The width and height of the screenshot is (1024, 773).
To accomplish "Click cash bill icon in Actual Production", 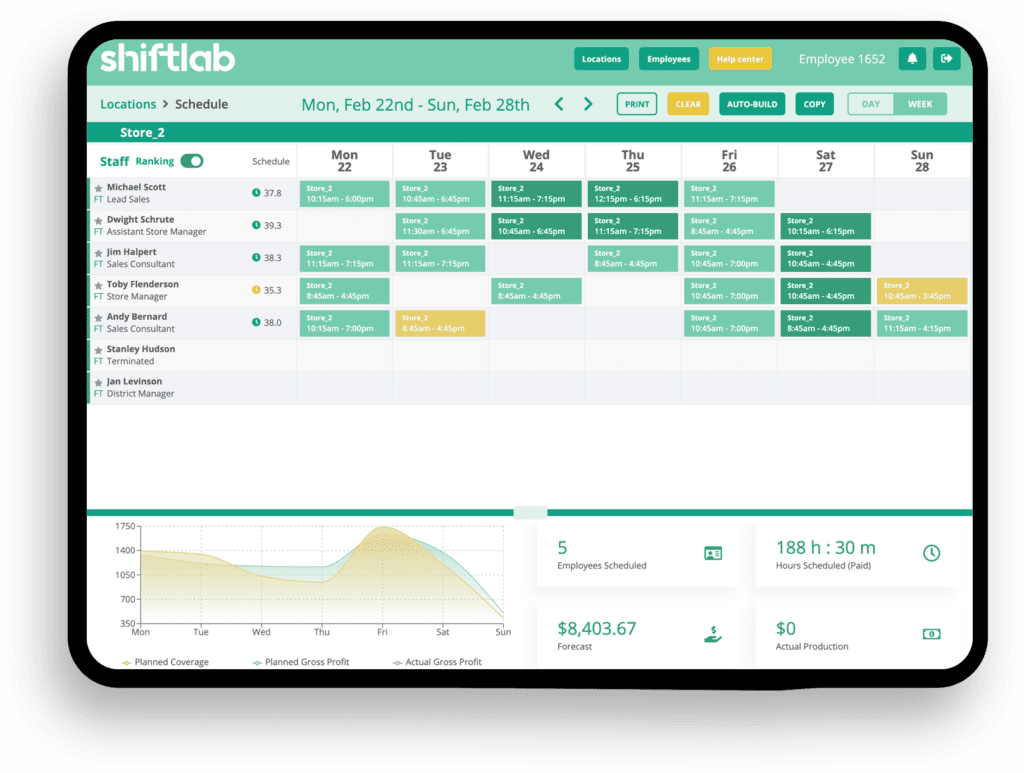I will click(931, 634).
